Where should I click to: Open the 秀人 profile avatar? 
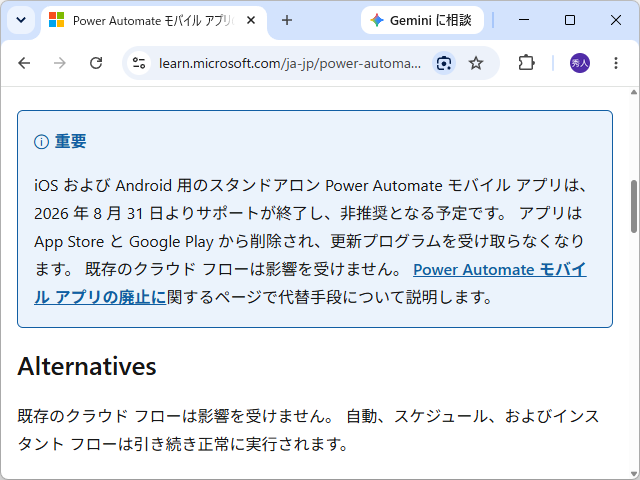click(x=580, y=63)
